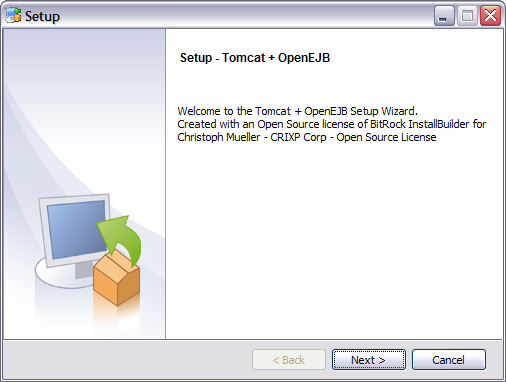This screenshot has height=382, width=506.
Task: Minimize the Setup wizard window
Action: (444, 15)
